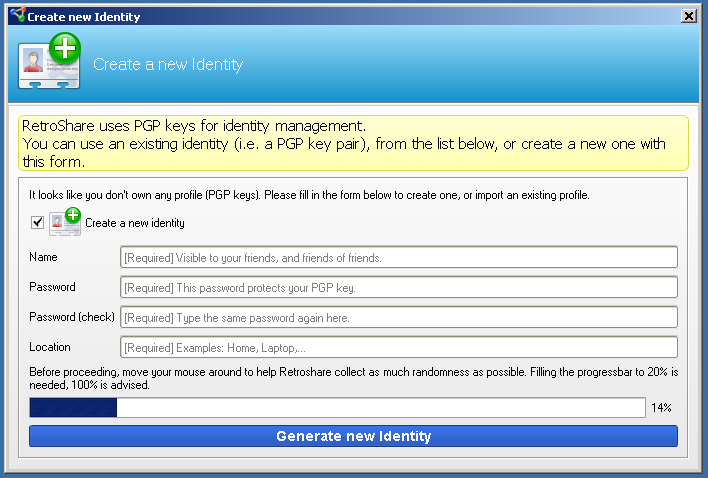Focus the Password input field

[399, 288]
